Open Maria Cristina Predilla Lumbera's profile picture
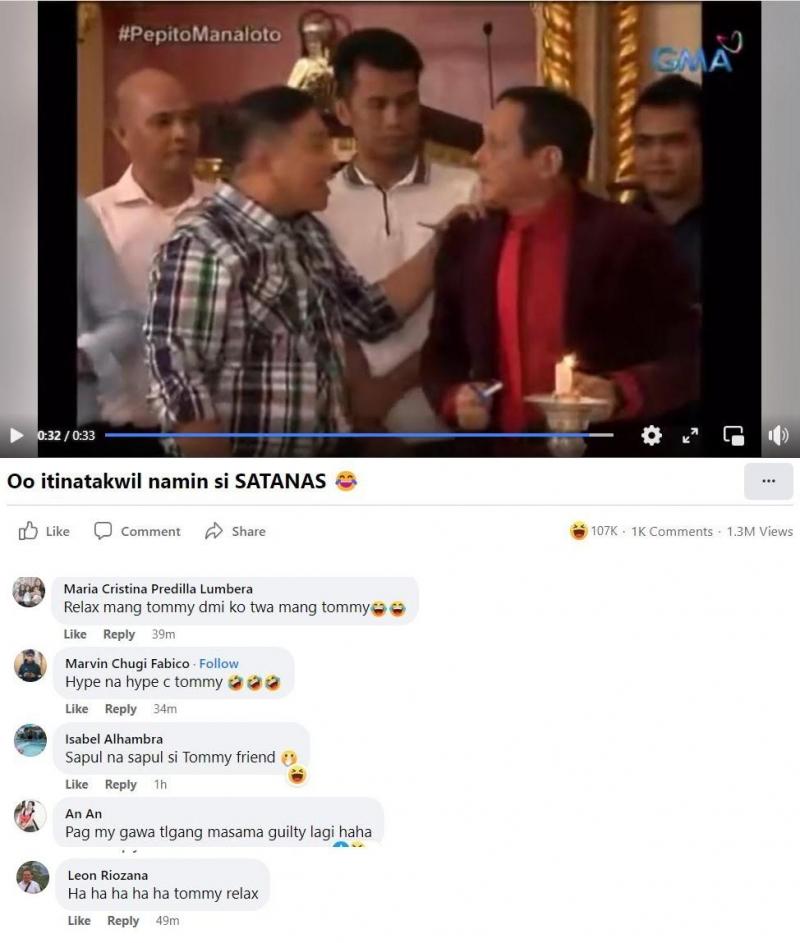Viewport: 800px width, 943px height. click(x=29, y=592)
